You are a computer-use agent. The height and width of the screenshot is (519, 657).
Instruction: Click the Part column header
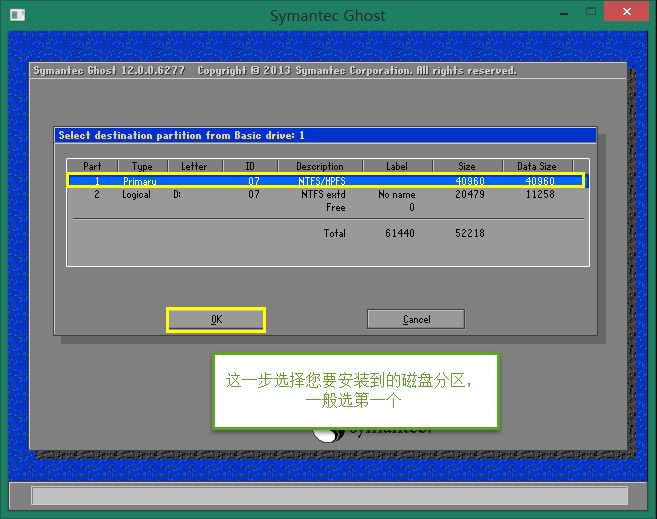(92, 166)
